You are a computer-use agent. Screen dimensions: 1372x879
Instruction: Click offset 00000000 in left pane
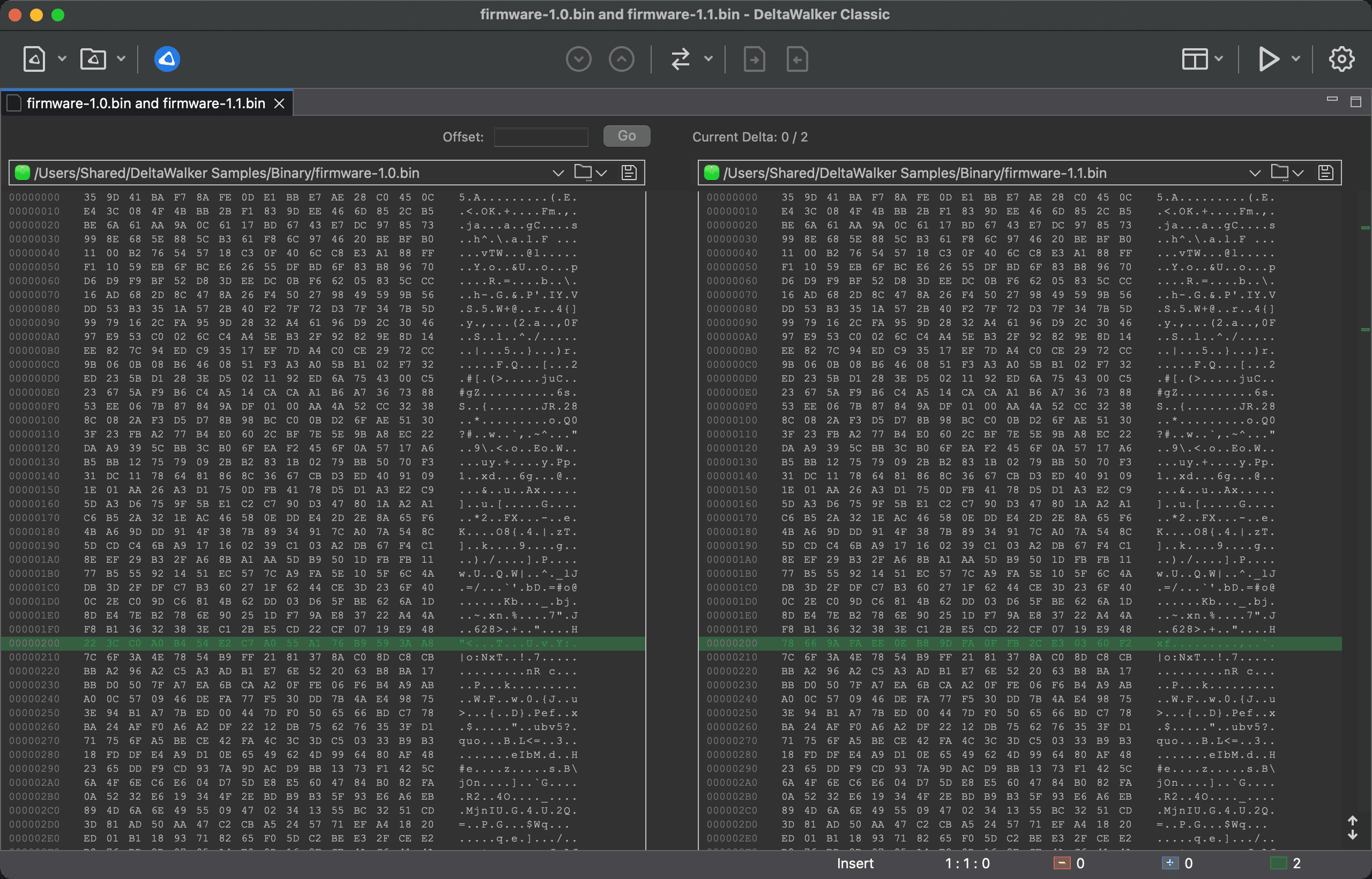coord(35,197)
